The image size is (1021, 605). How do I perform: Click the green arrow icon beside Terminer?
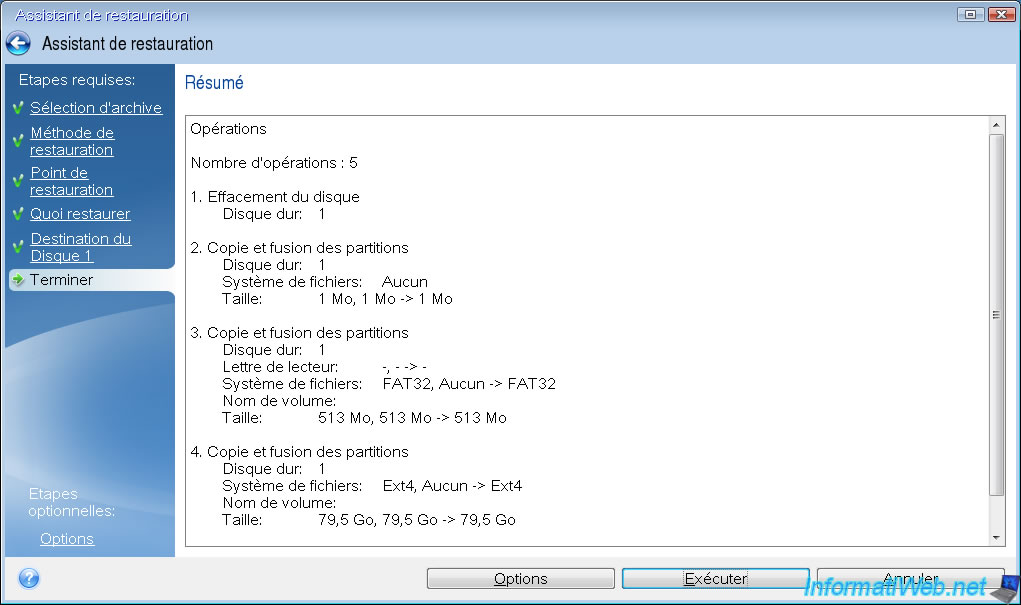pyautogui.click(x=18, y=281)
